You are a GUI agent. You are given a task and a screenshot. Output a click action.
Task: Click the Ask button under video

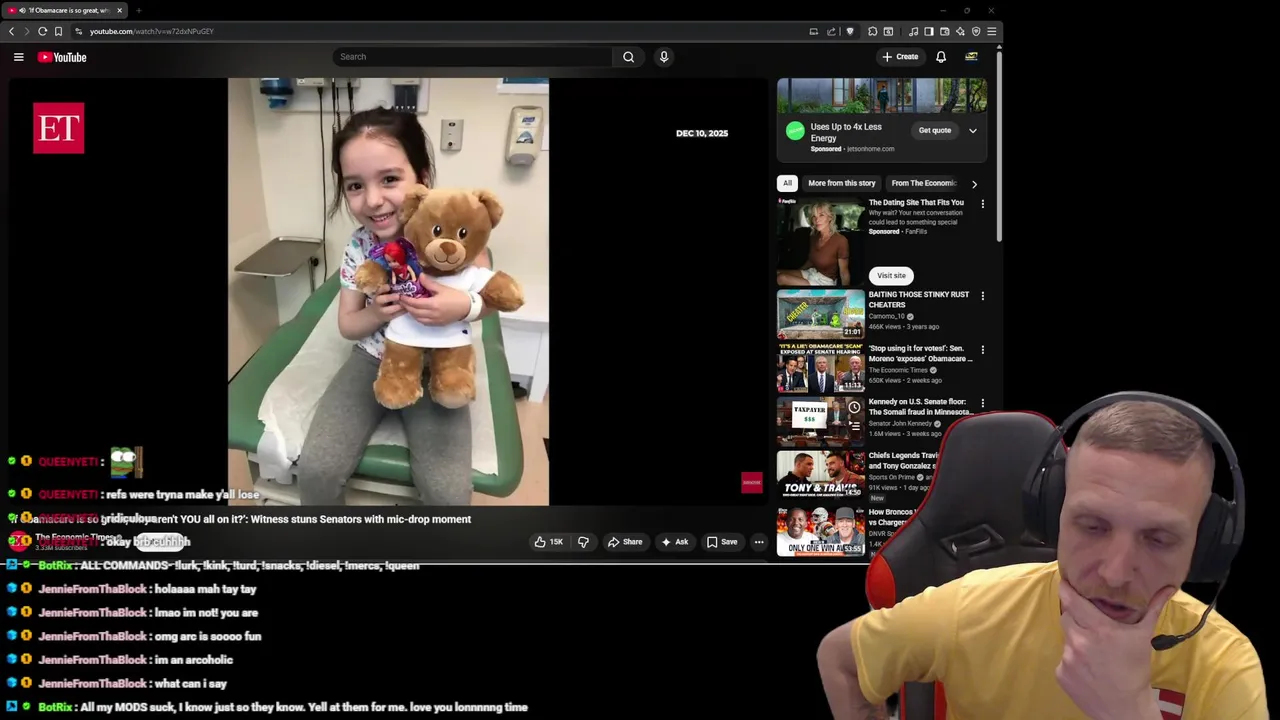click(675, 542)
